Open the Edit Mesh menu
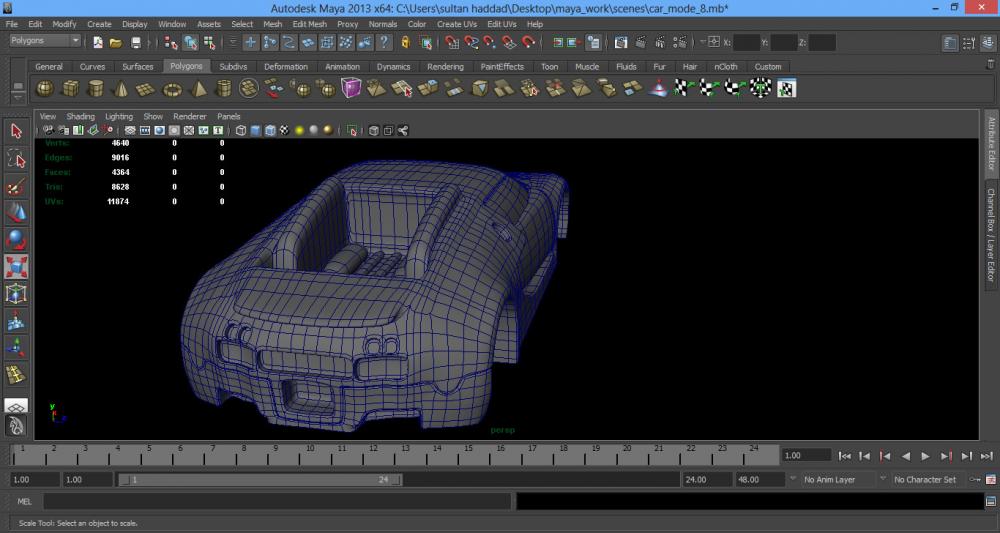 [309, 24]
